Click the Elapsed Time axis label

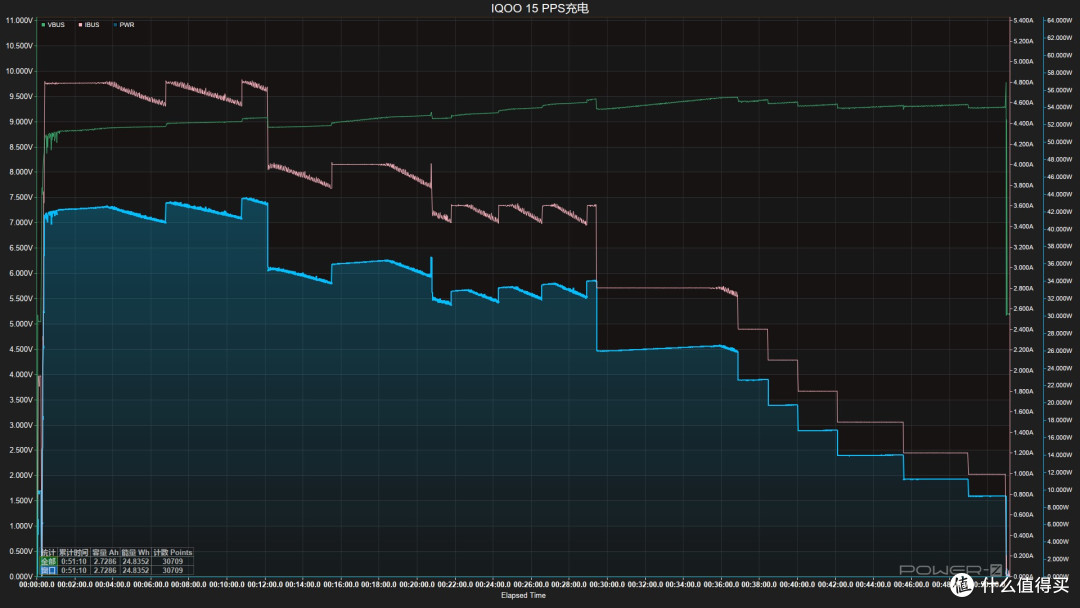point(523,596)
